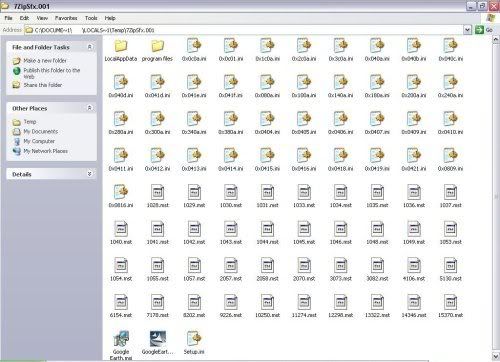Screen dimensions: 500x362
Task: Open the Tools menu
Action: [x=91, y=18]
